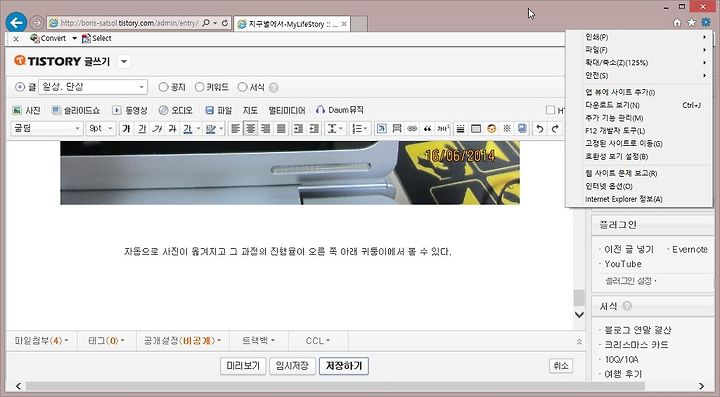
Task: Open 확대/축소(Z) submenu
Action: (x=639, y=62)
